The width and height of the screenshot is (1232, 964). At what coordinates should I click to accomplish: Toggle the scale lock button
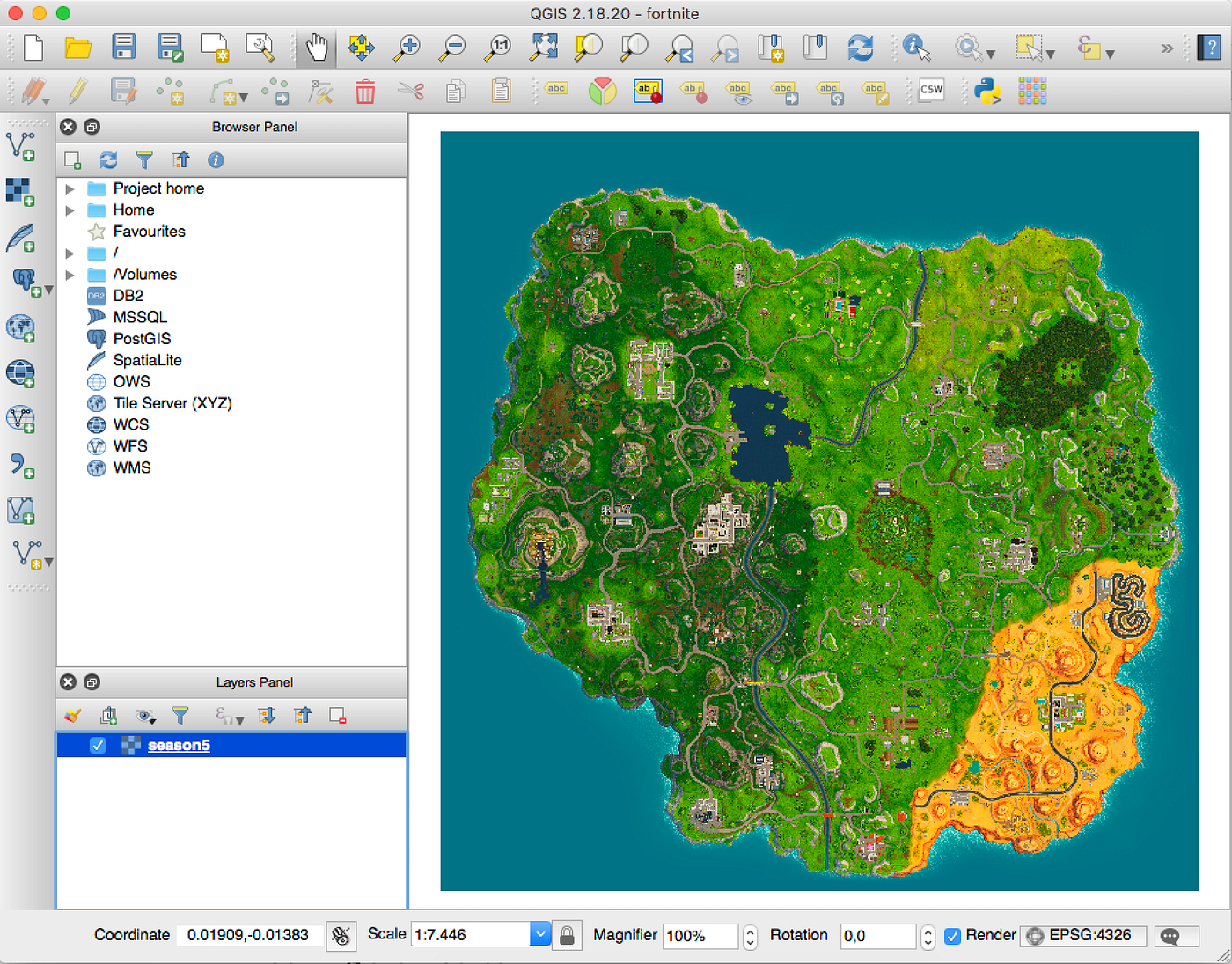click(x=568, y=936)
